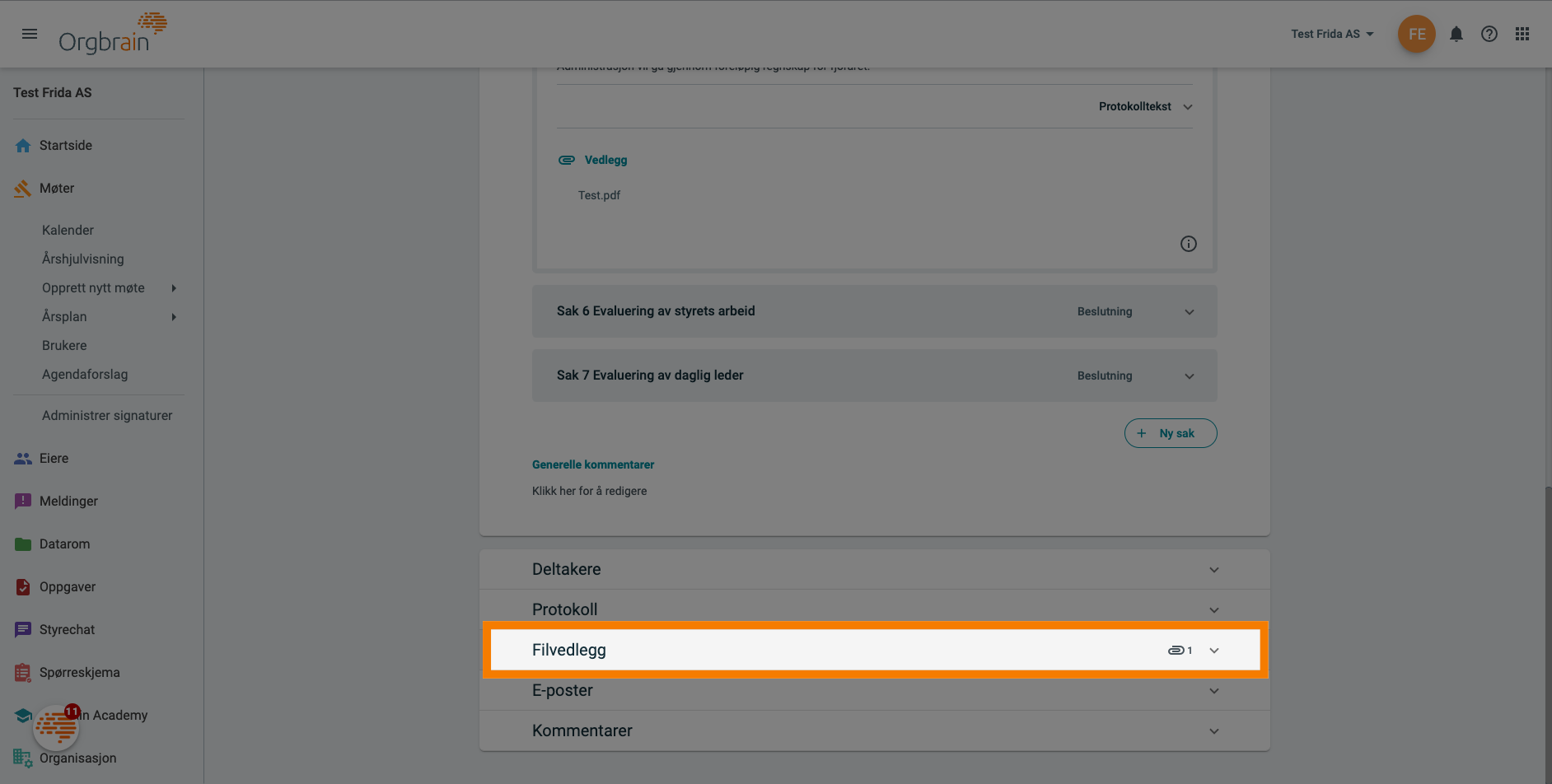Expand the Årsplan submenu arrow
Screen dimensions: 1552x784
pos(174,317)
